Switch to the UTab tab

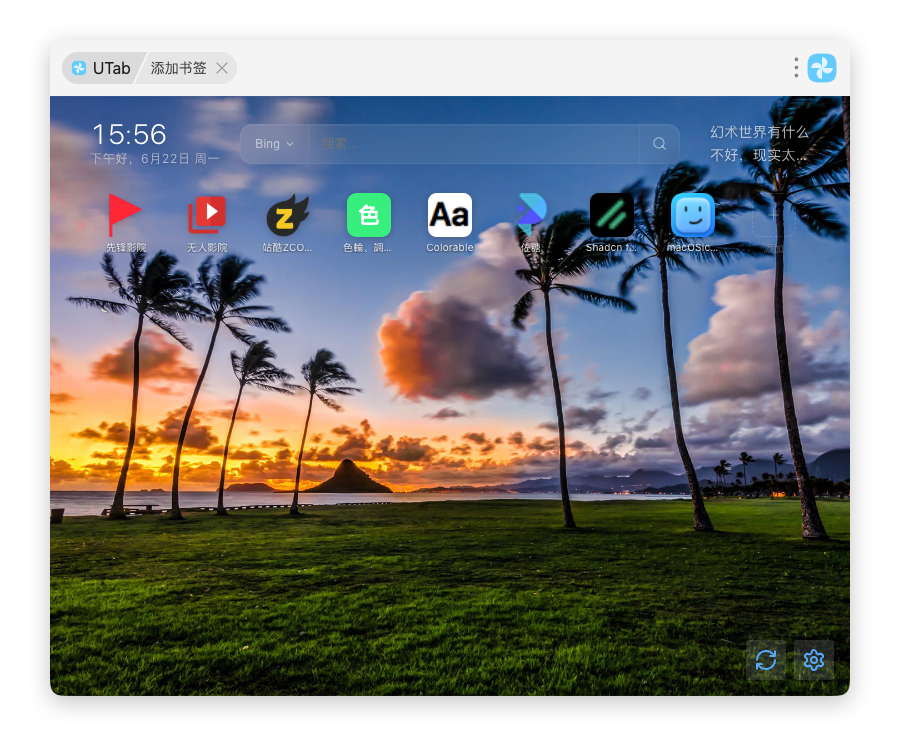(102, 68)
